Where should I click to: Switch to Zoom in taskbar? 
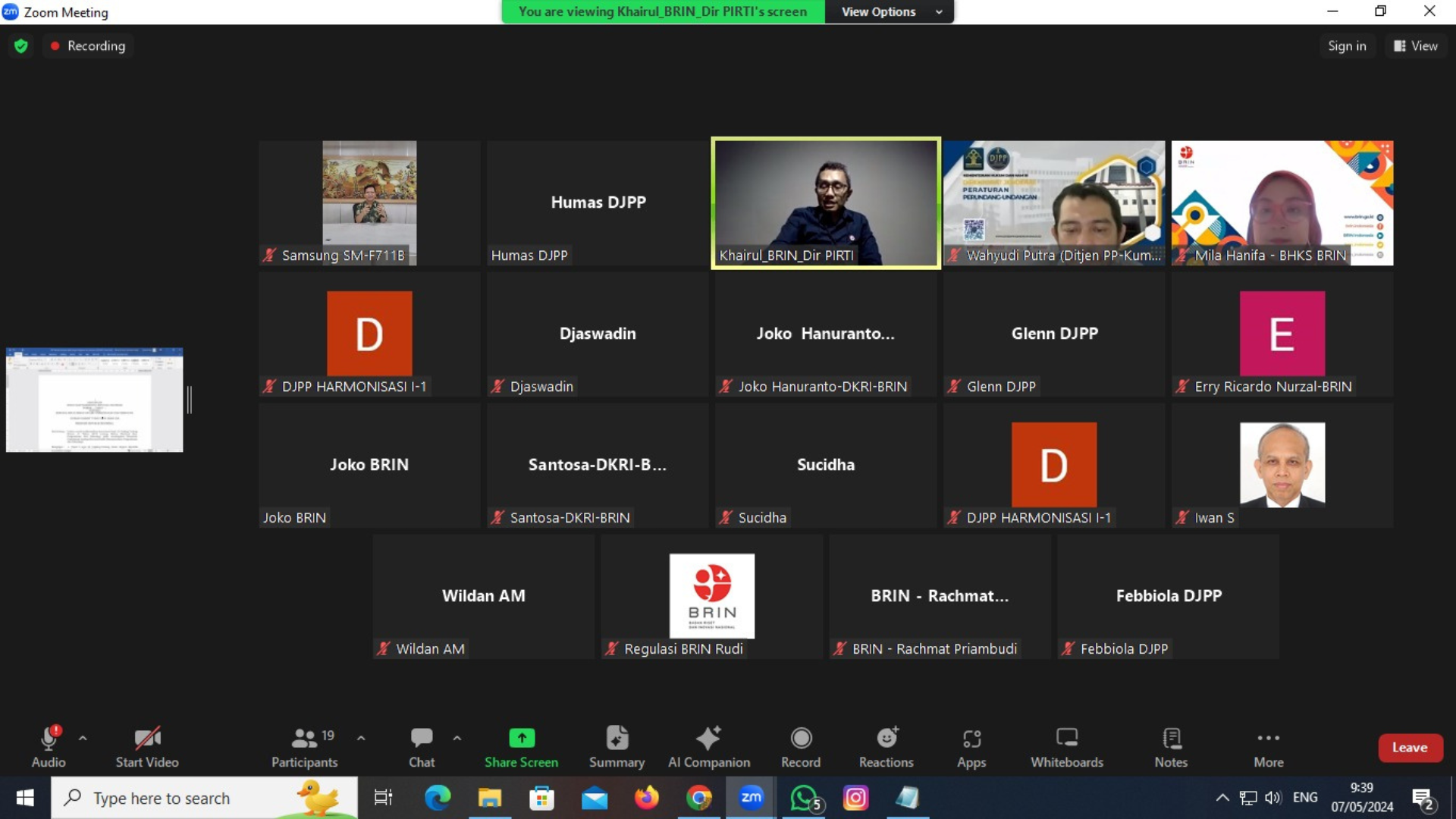point(752,798)
